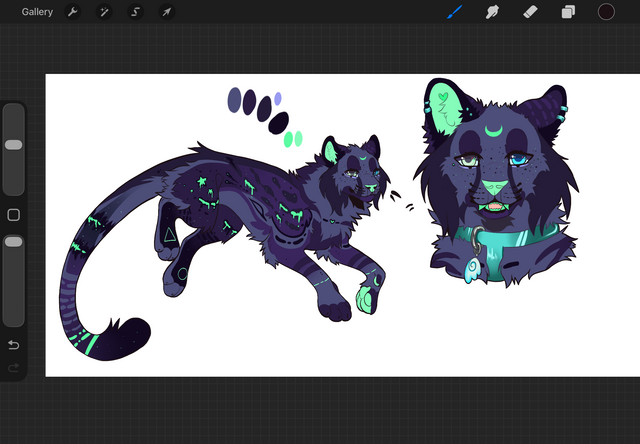The width and height of the screenshot is (640, 444).
Task: Select the Brush tool
Action: [455, 12]
